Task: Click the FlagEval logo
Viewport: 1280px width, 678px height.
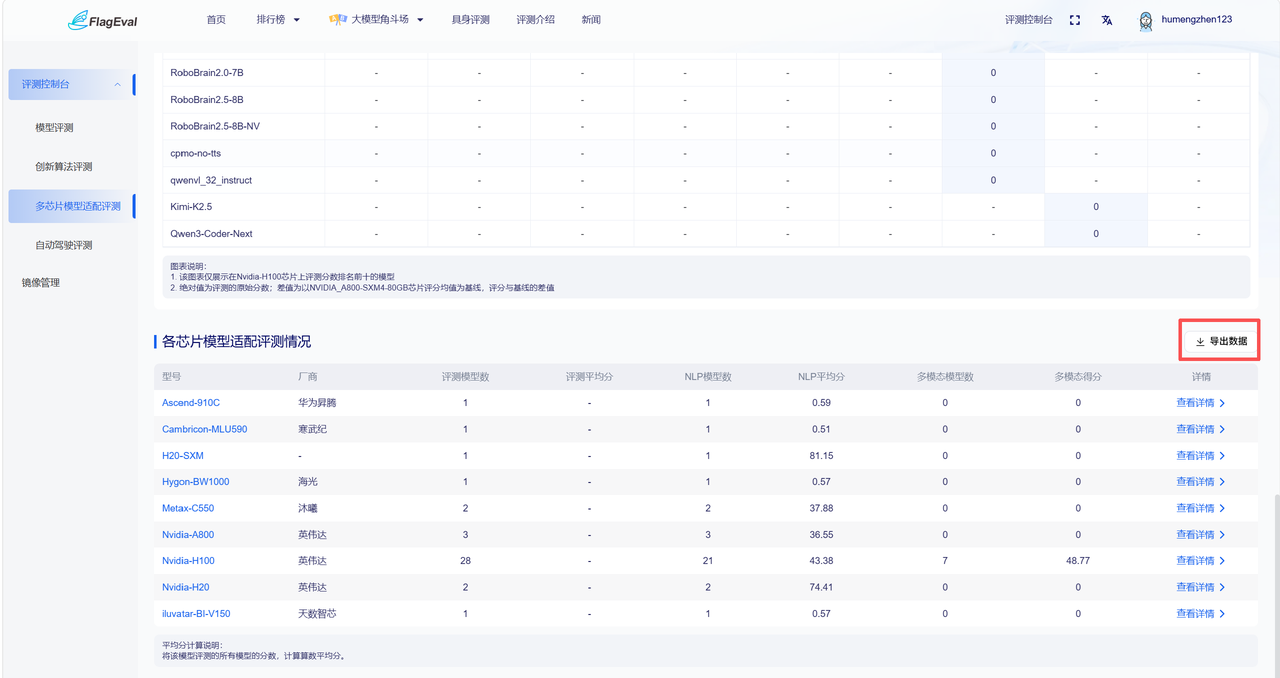Action: (103, 20)
